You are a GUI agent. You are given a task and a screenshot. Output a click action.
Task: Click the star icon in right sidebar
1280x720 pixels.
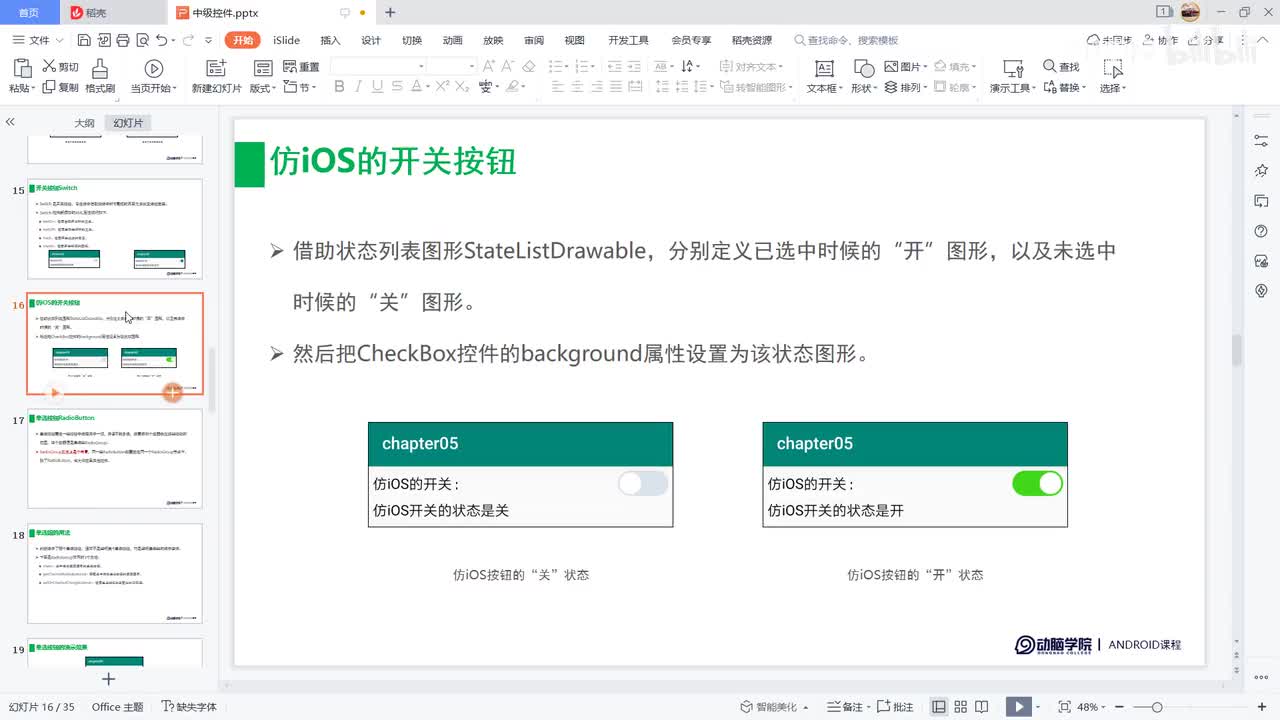[1261, 171]
